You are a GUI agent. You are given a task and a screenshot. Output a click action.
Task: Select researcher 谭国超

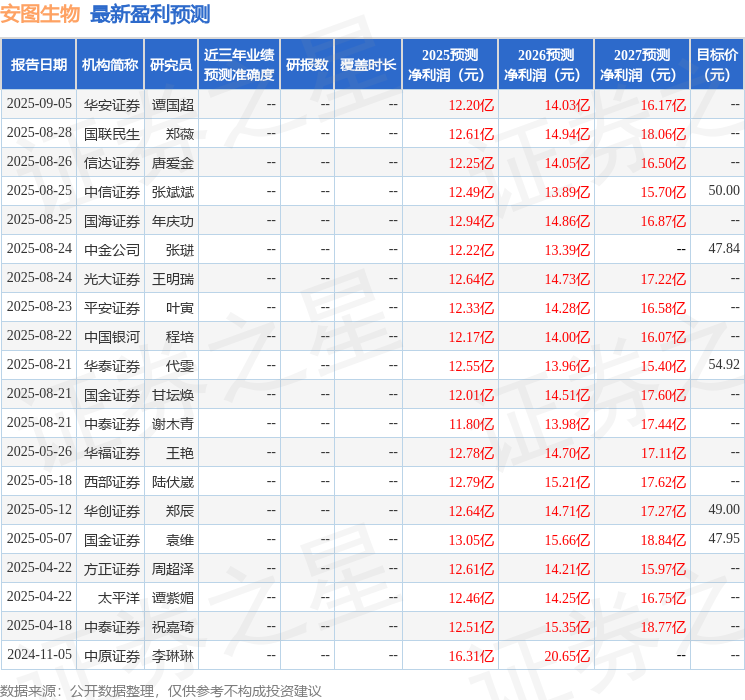coord(173,105)
